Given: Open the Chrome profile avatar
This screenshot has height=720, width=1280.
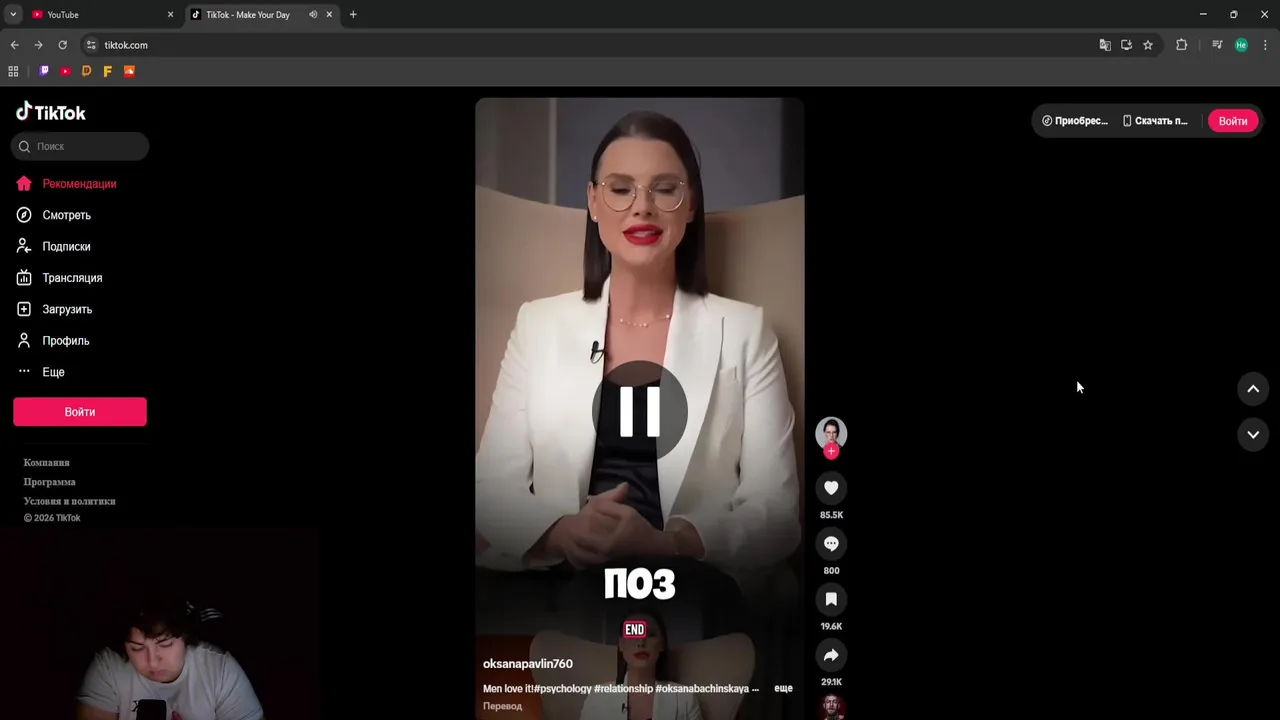Looking at the screenshot, I should 1241,45.
